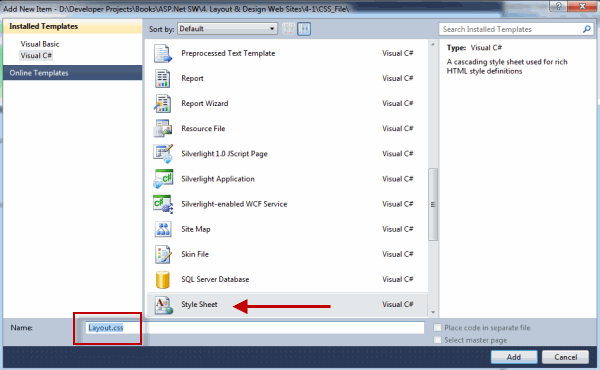Click Visual C# label in Skin File row

tap(398, 254)
